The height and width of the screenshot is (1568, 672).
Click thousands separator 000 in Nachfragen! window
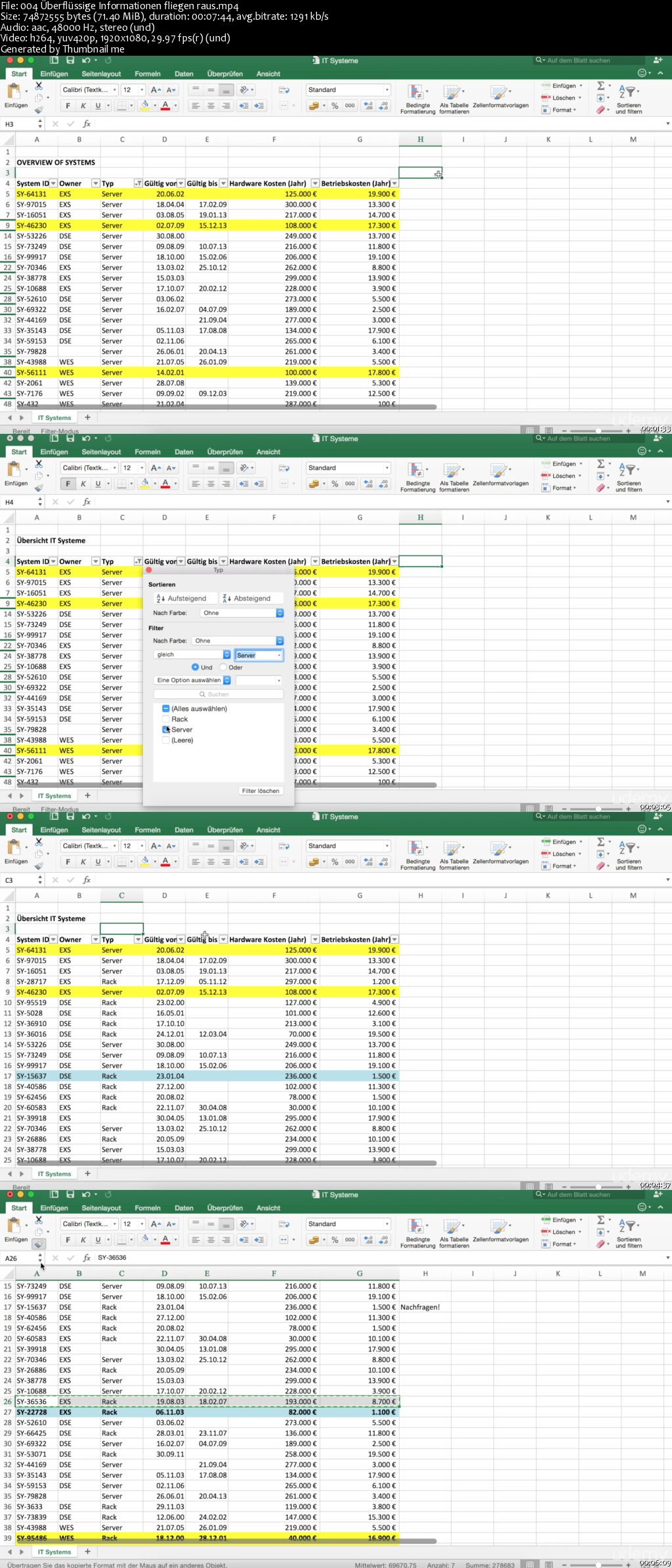pos(350,1240)
